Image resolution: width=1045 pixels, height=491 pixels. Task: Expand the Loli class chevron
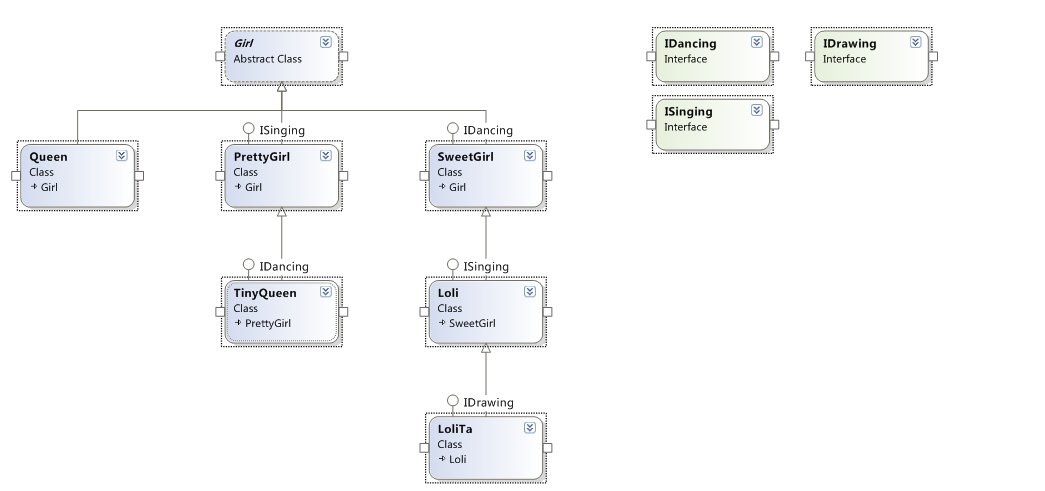click(x=530, y=292)
